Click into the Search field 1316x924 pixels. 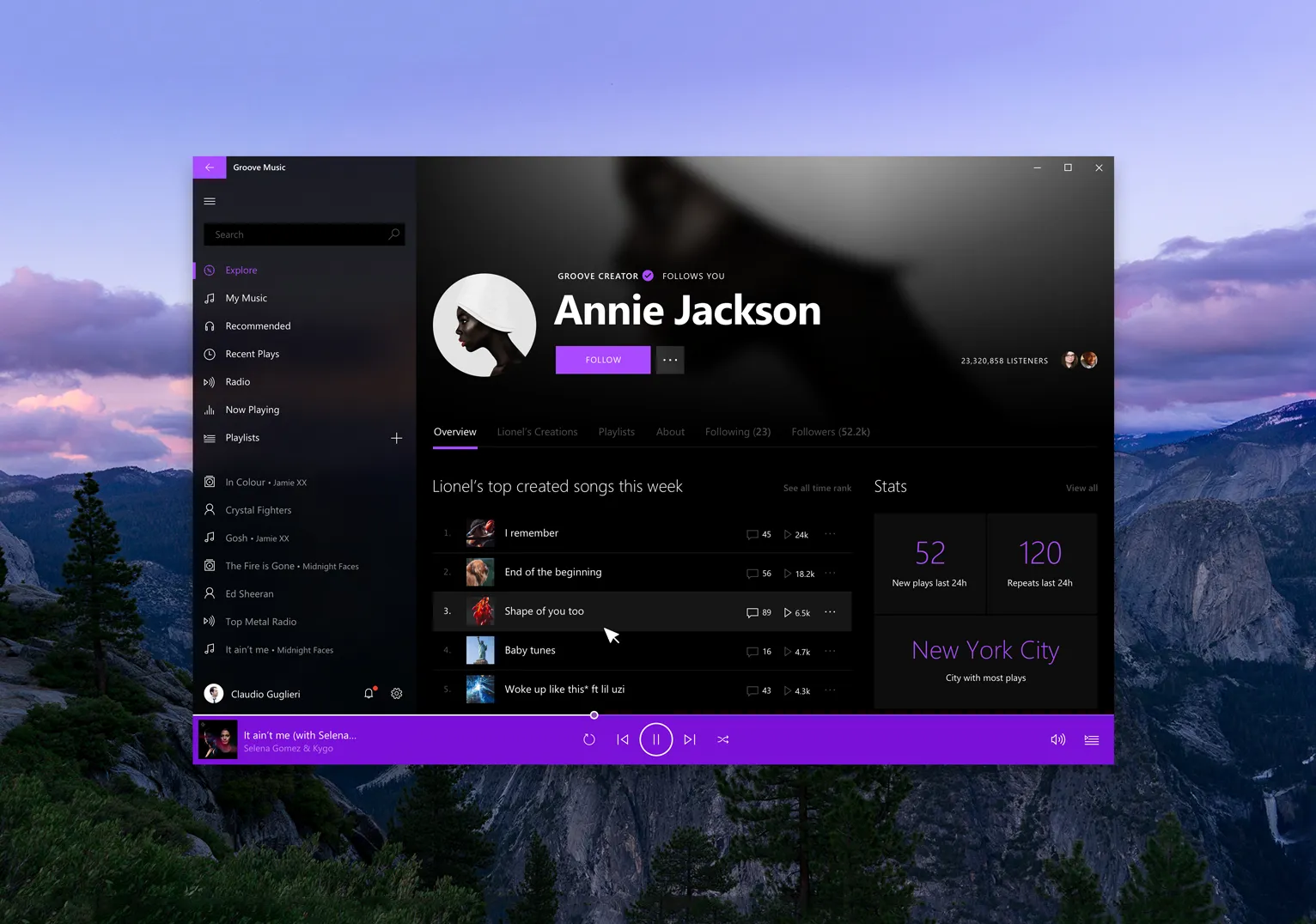coord(304,234)
